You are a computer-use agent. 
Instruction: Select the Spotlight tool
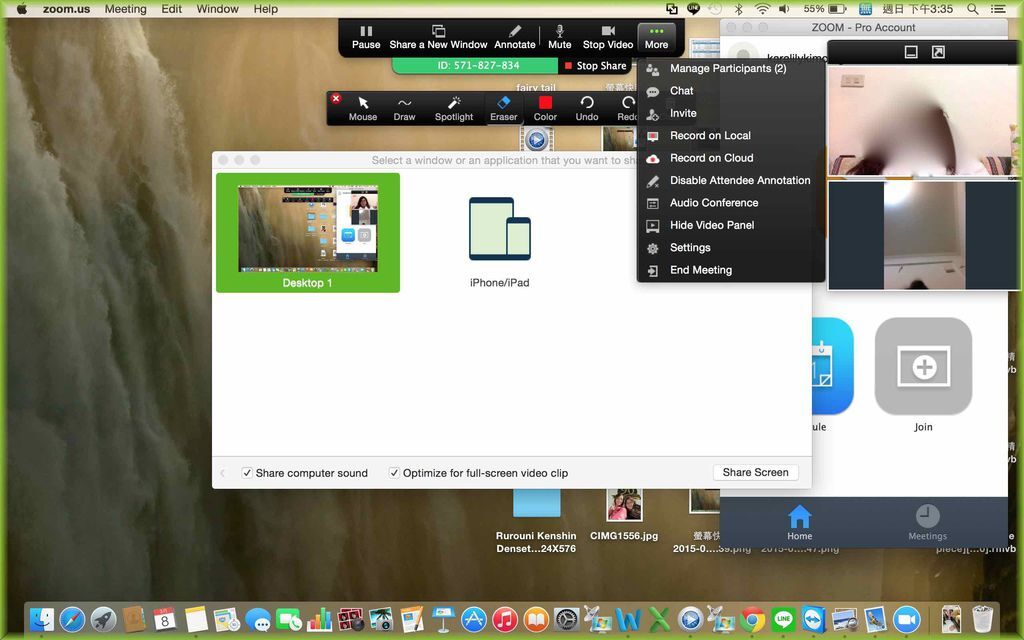click(x=454, y=108)
